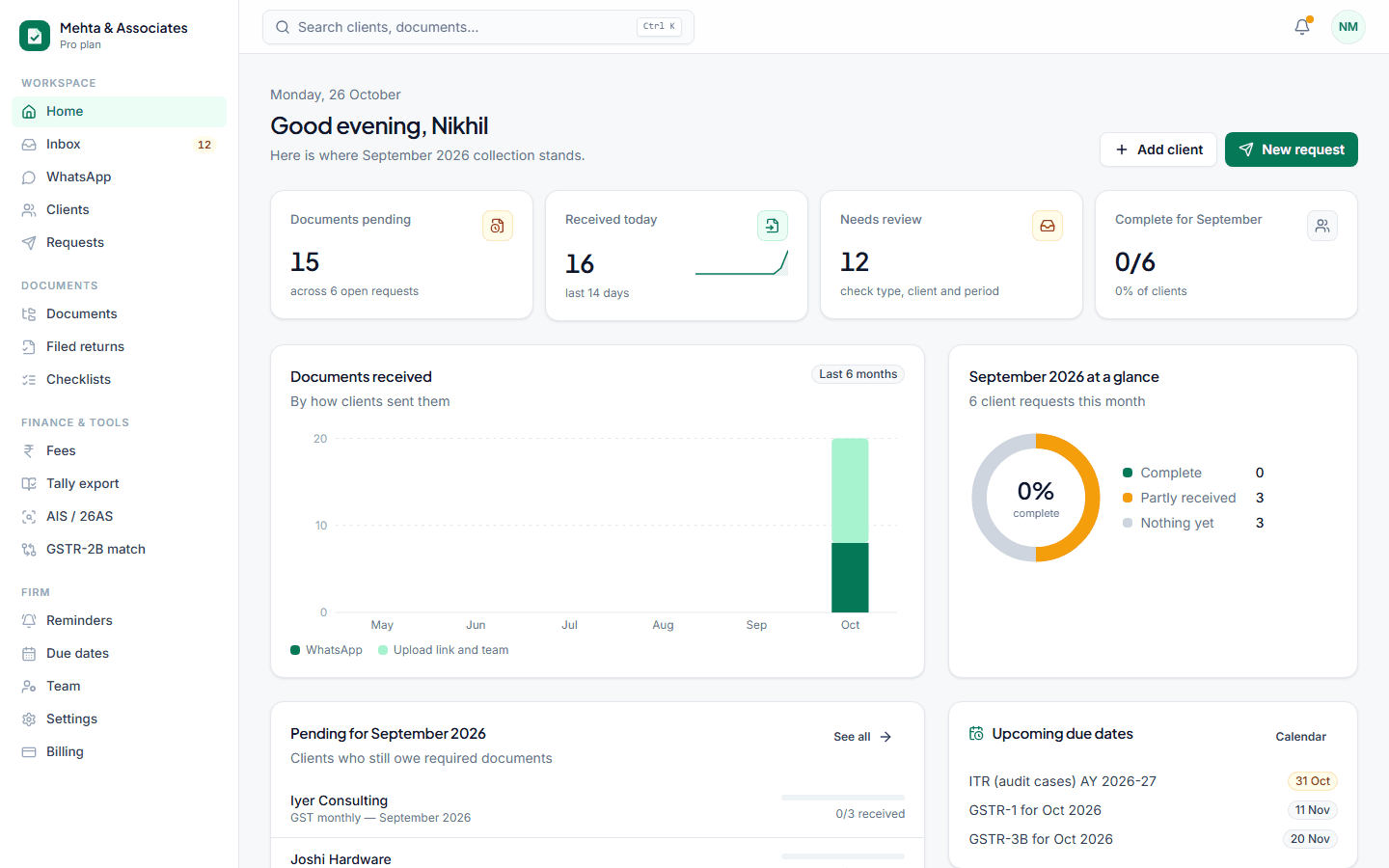Click the WhatsApp legend color dot

[295, 650]
